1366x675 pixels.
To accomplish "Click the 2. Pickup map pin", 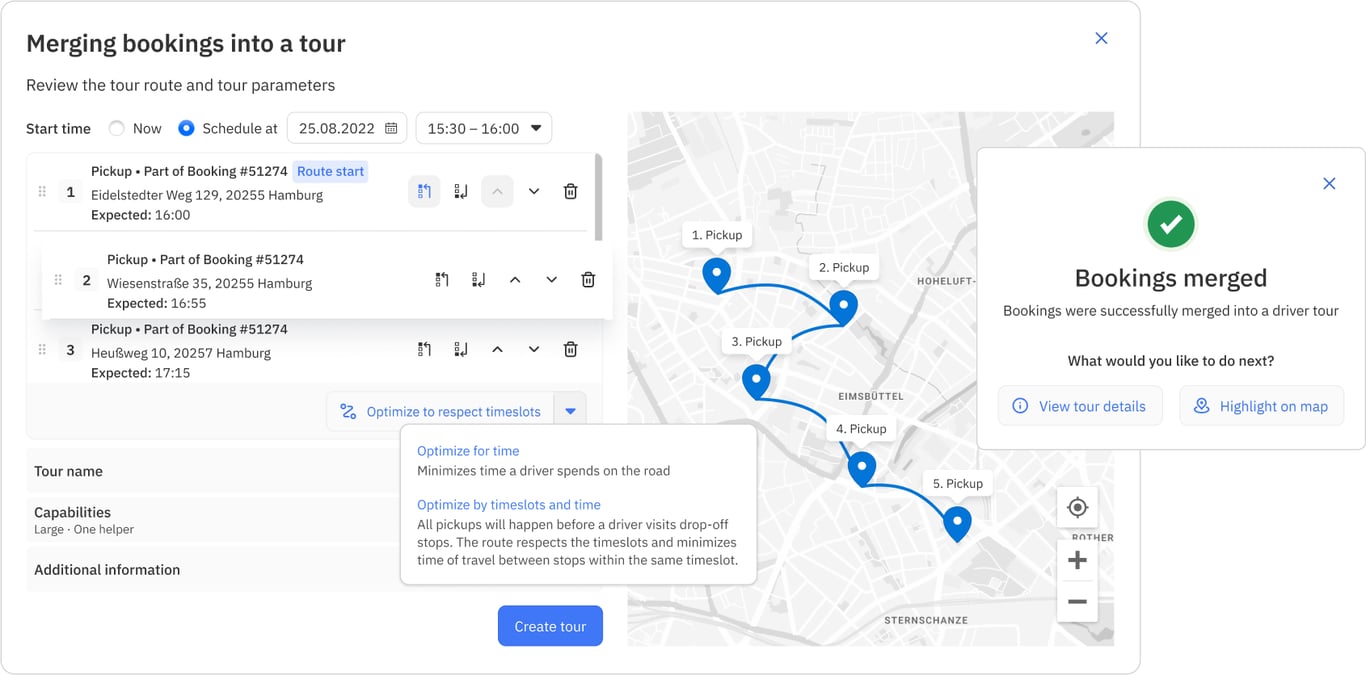I will tap(843, 307).
